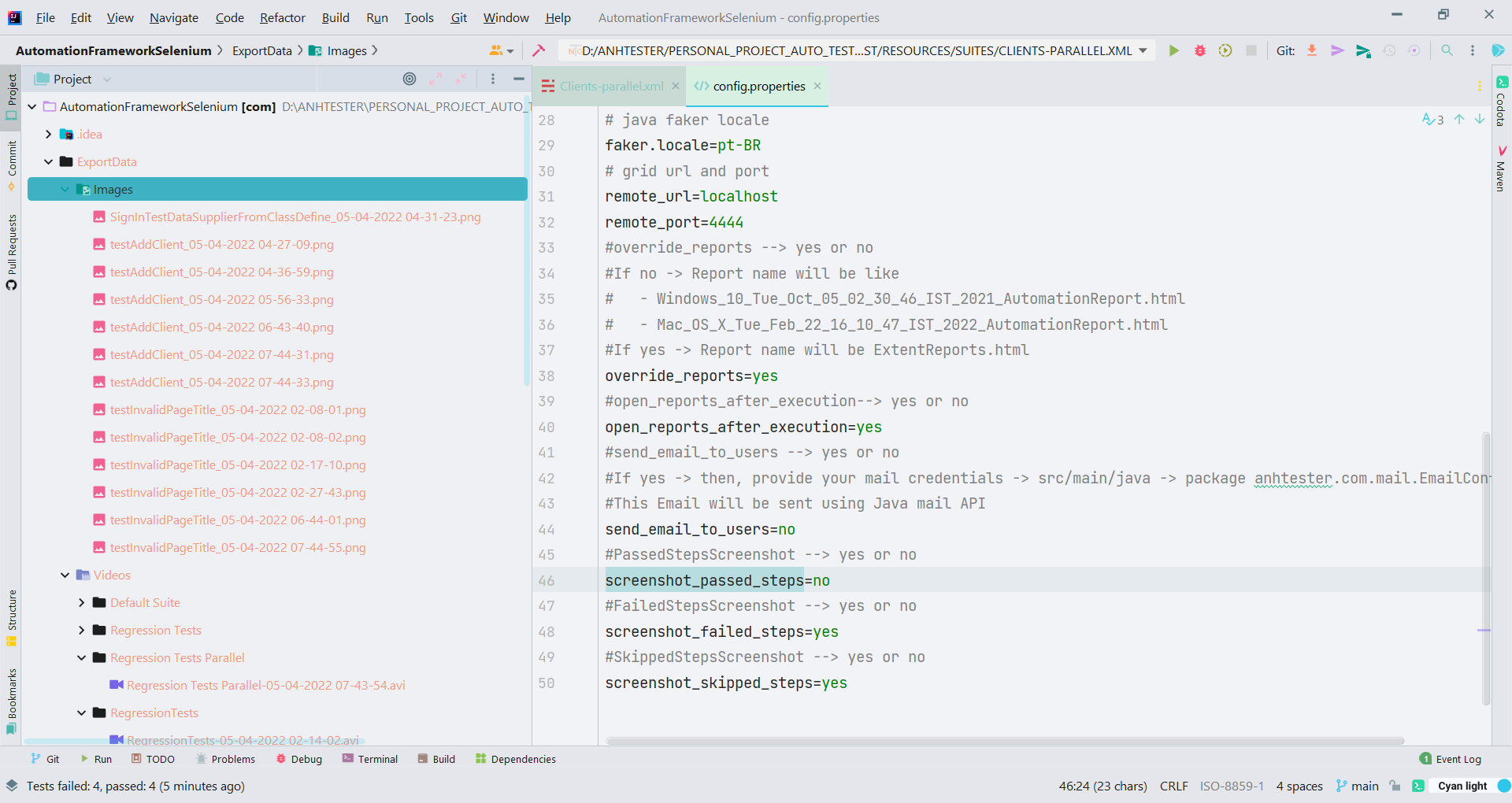The image size is (1512, 803).
Task: Run with coverage icon in toolbar
Action: (1225, 50)
